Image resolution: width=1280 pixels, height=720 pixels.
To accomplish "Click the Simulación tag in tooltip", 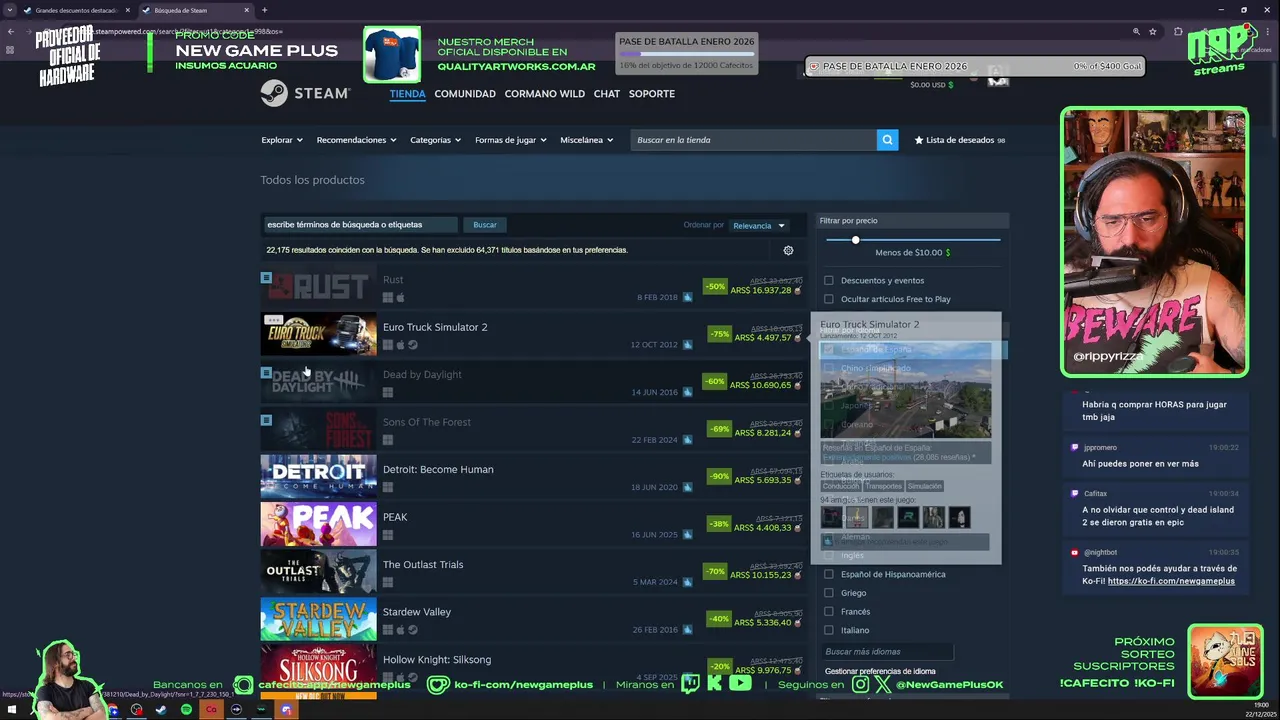I will pyautogui.click(x=924, y=486).
